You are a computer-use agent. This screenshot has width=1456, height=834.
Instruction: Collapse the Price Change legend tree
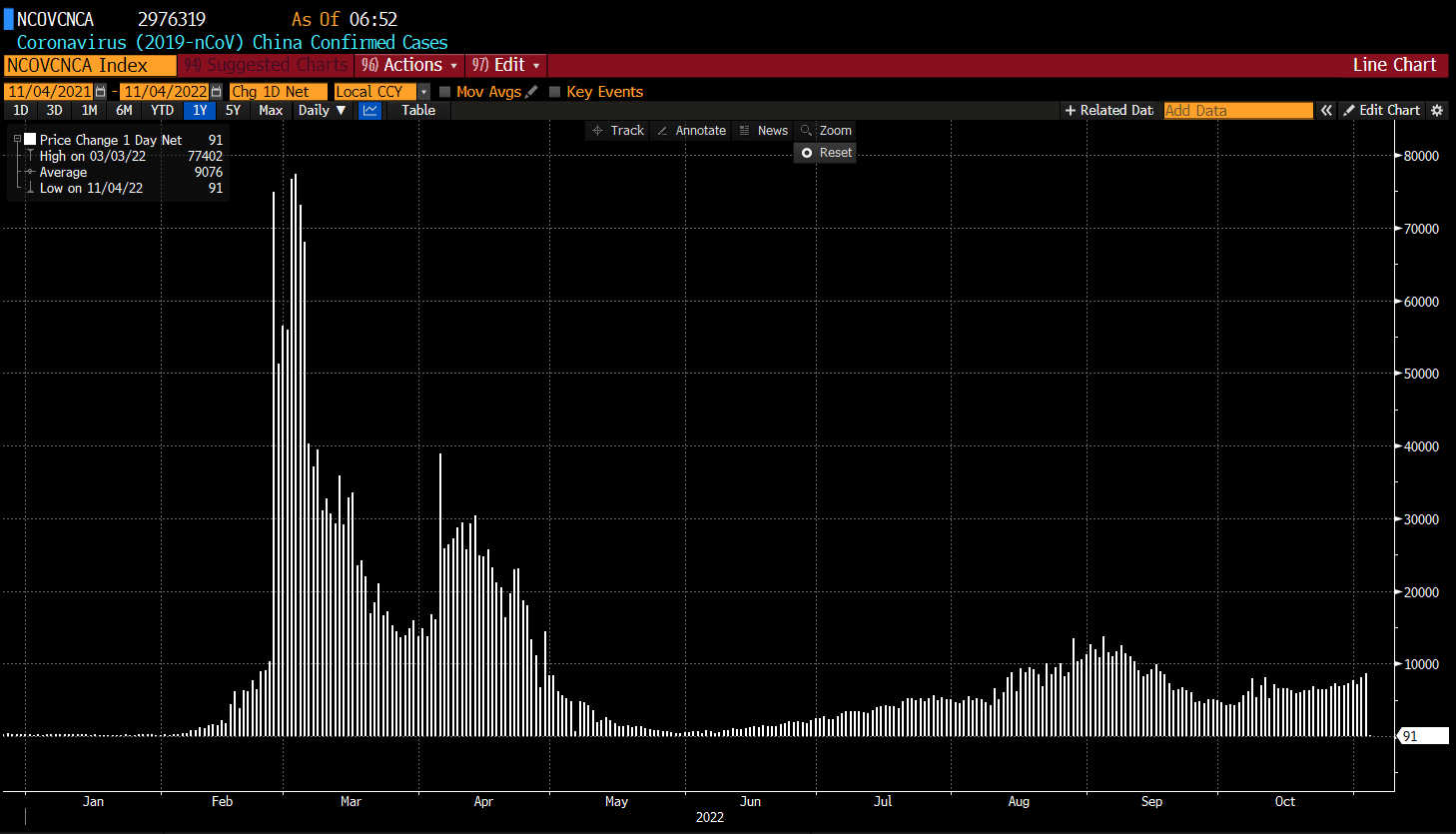coord(17,140)
